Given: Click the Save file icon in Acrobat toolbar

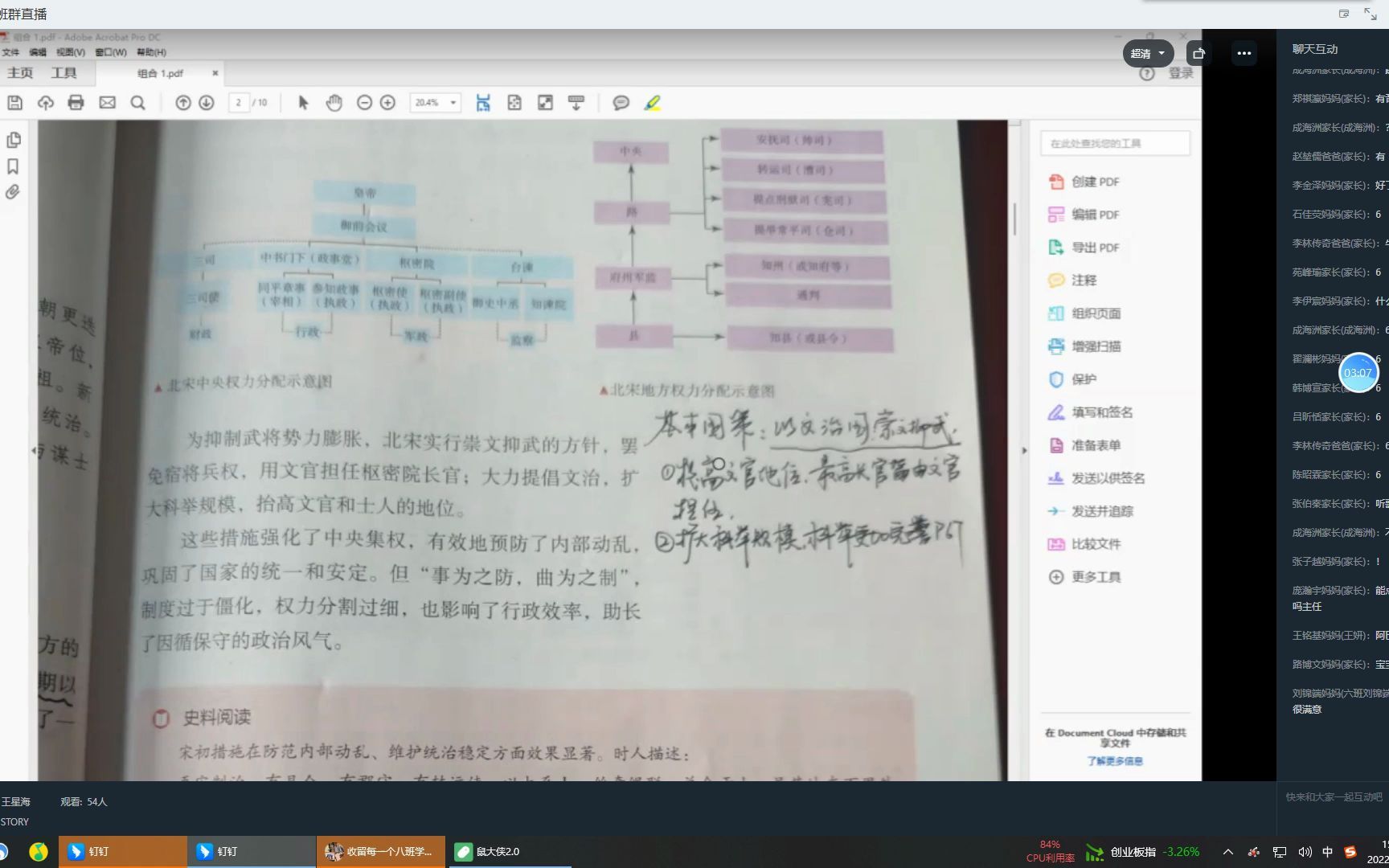Looking at the screenshot, I should [14, 103].
